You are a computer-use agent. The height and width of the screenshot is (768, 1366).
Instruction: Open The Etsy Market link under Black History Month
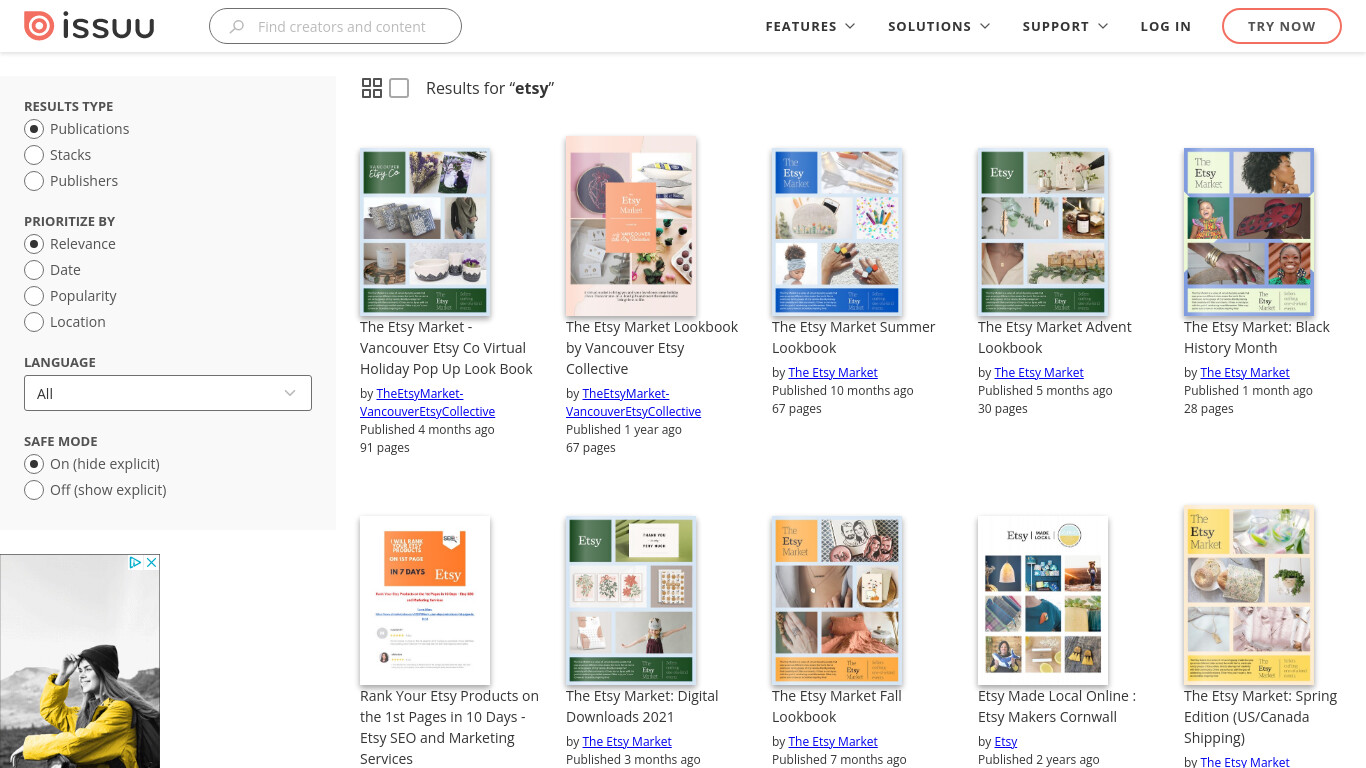(1245, 372)
